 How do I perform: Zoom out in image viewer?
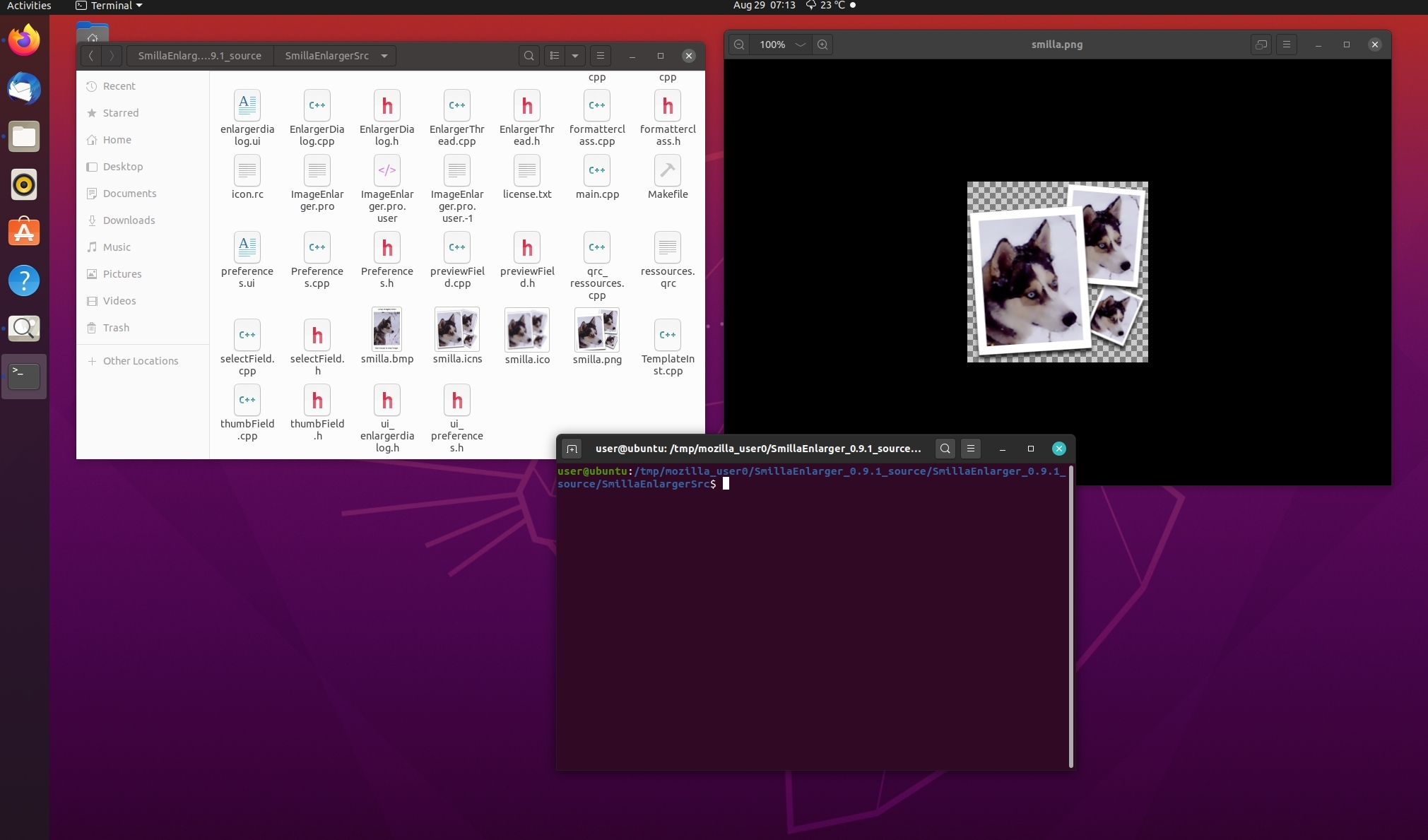tap(739, 45)
